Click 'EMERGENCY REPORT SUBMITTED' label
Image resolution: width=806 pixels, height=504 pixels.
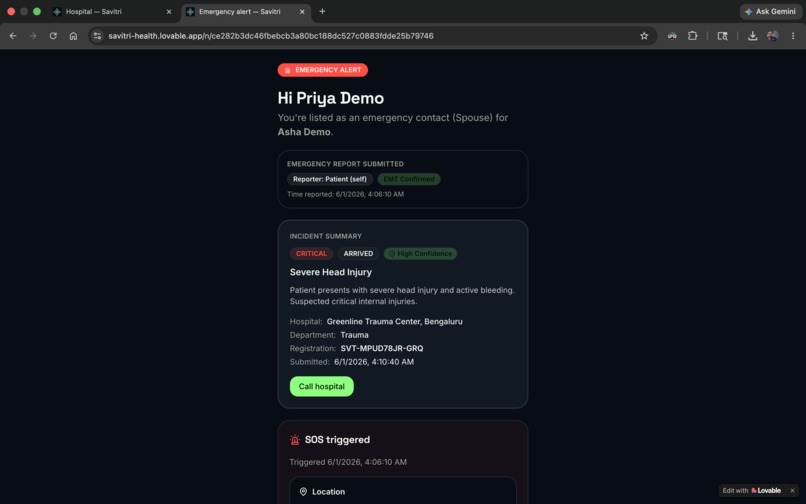[345, 164]
